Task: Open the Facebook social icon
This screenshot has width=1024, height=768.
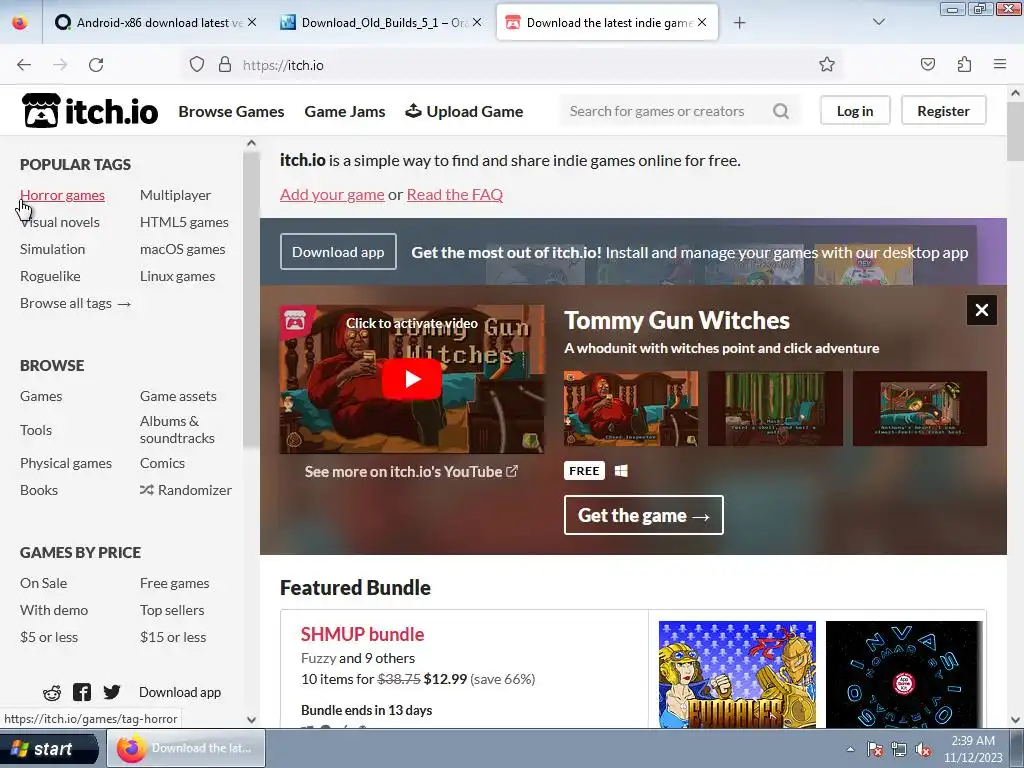Action: point(82,692)
